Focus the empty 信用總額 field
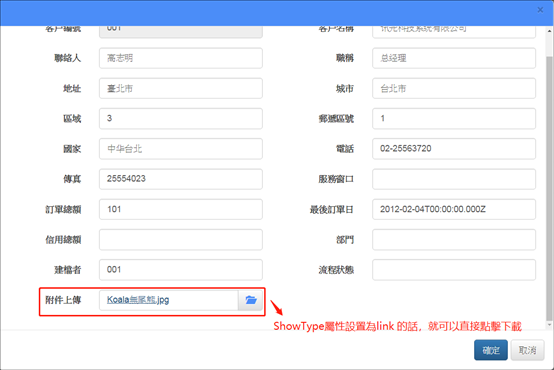The height and width of the screenshot is (370, 554). [181, 240]
